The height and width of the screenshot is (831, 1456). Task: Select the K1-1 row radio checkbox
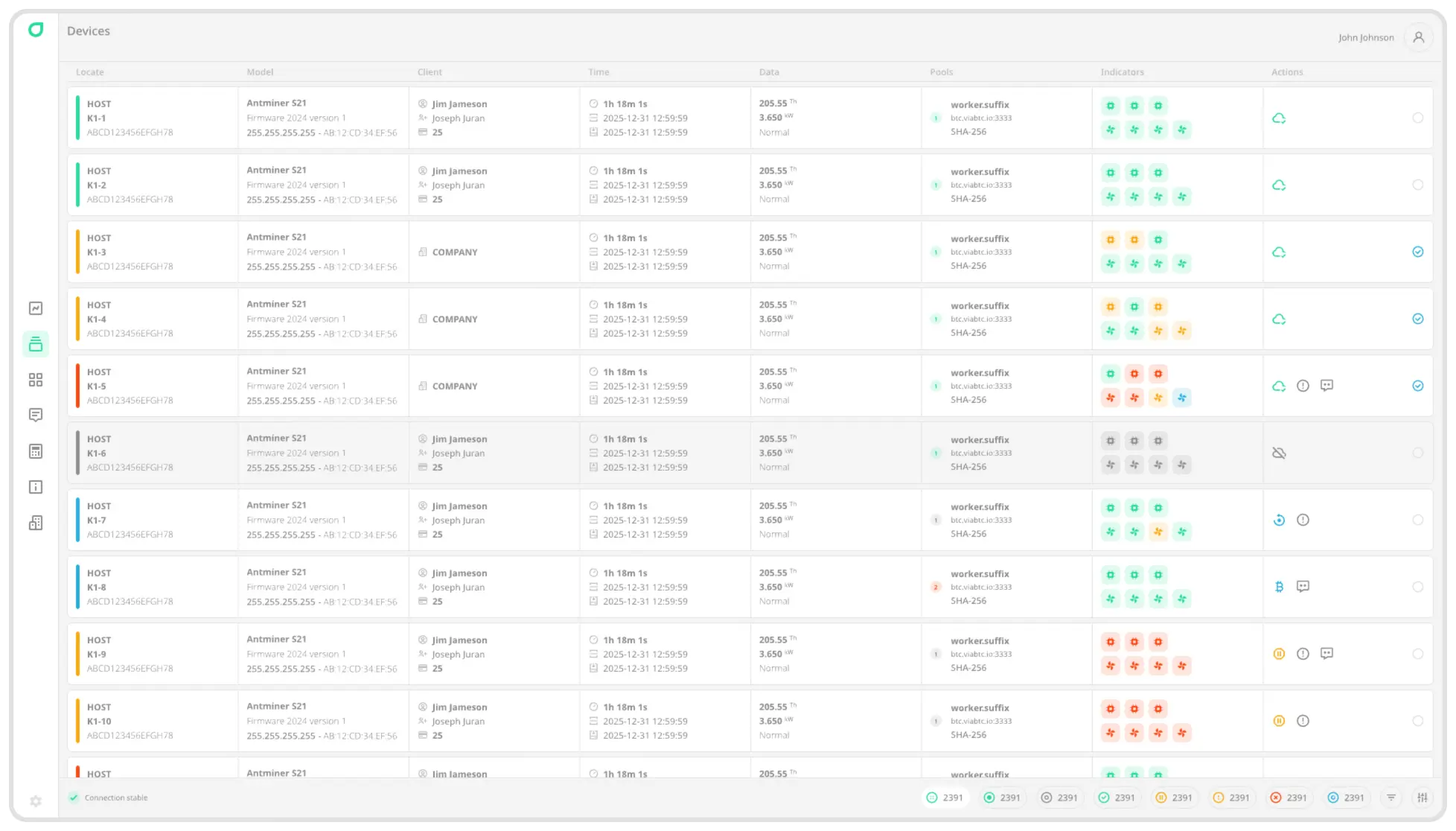1417,118
